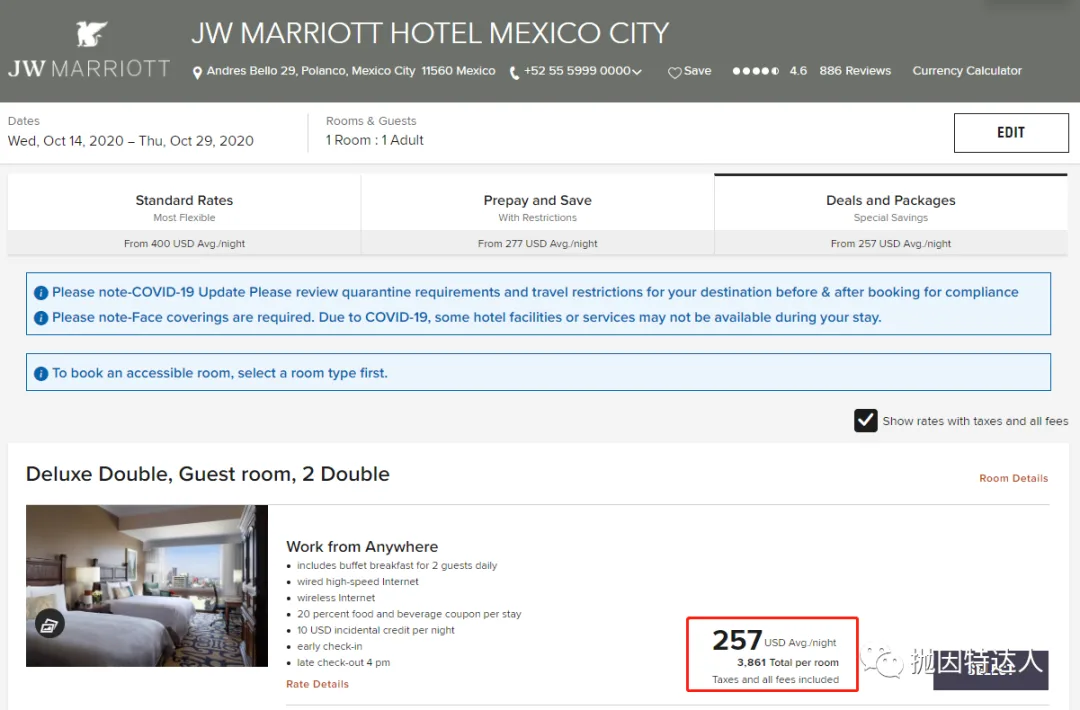Click the buffet breakfast for 2 guests line
This screenshot has width=1080, height=710.
tap(397, 565)
